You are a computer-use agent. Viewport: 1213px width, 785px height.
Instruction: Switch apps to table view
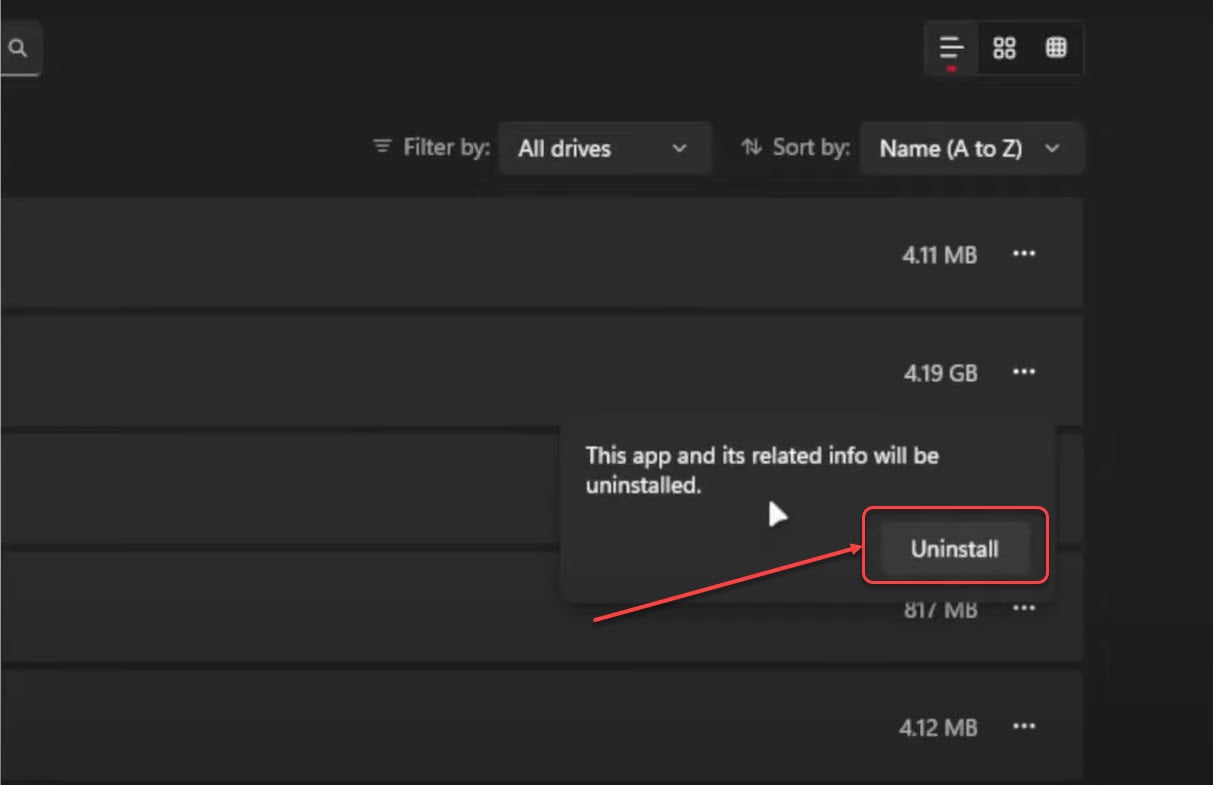click(1056, 46)
